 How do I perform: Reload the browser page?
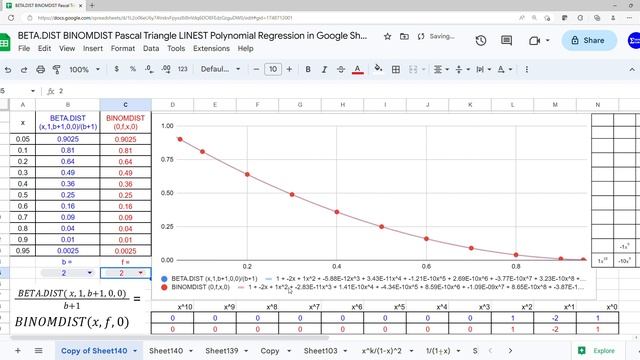11,18
